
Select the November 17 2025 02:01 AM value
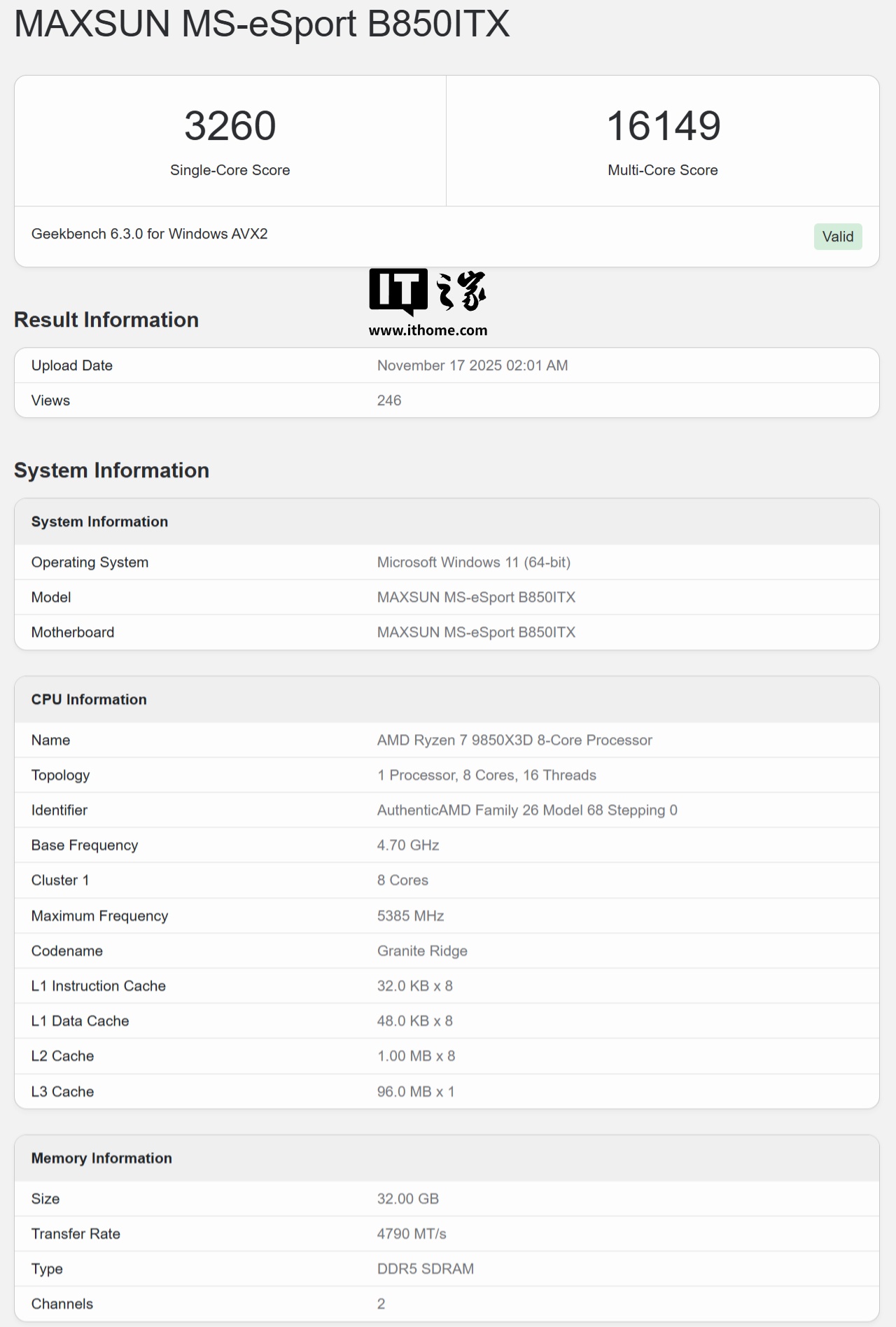point(472,365)
